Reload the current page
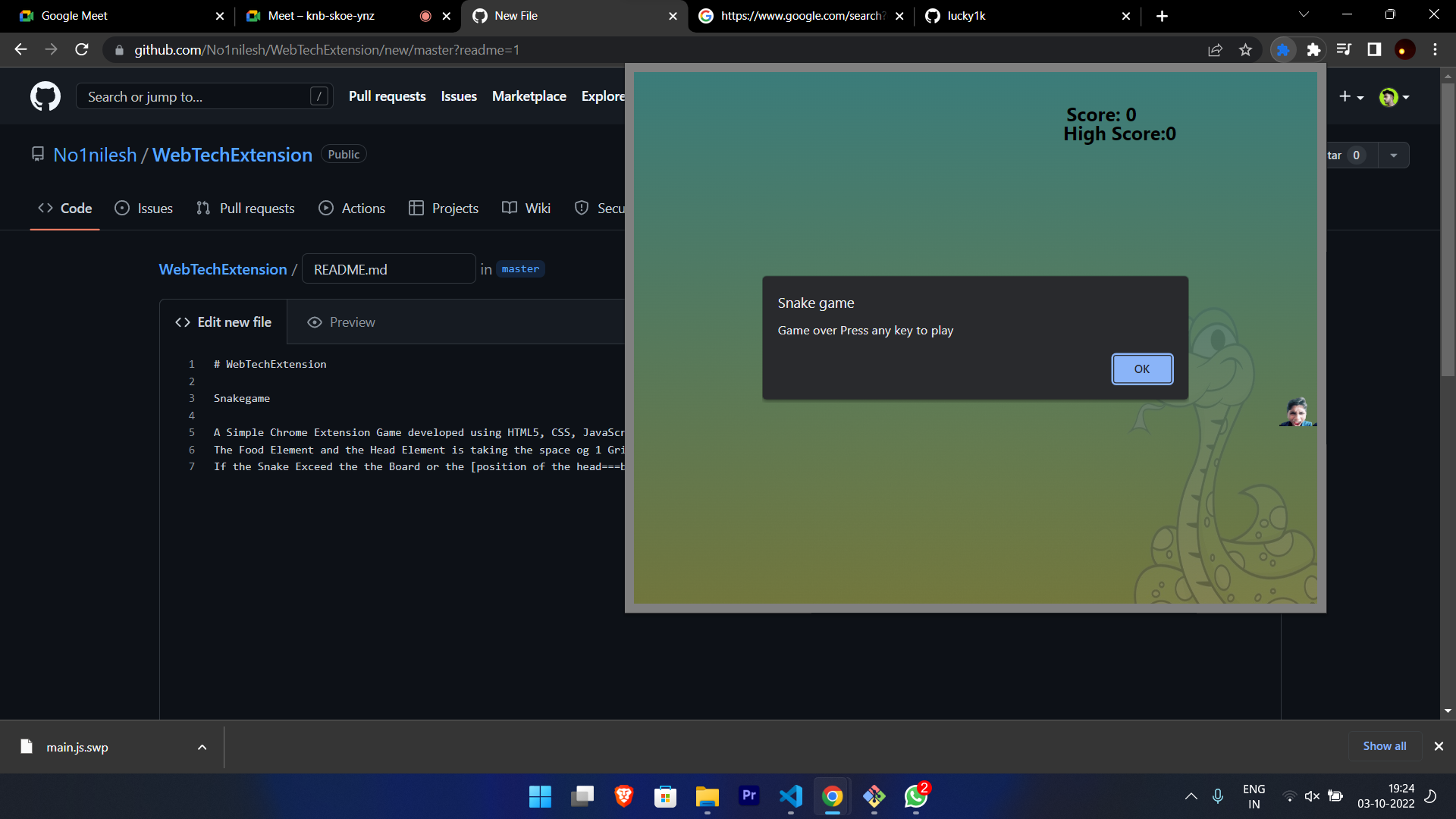The height and width of the screenshot is (819, 1456). click(82, 49)
